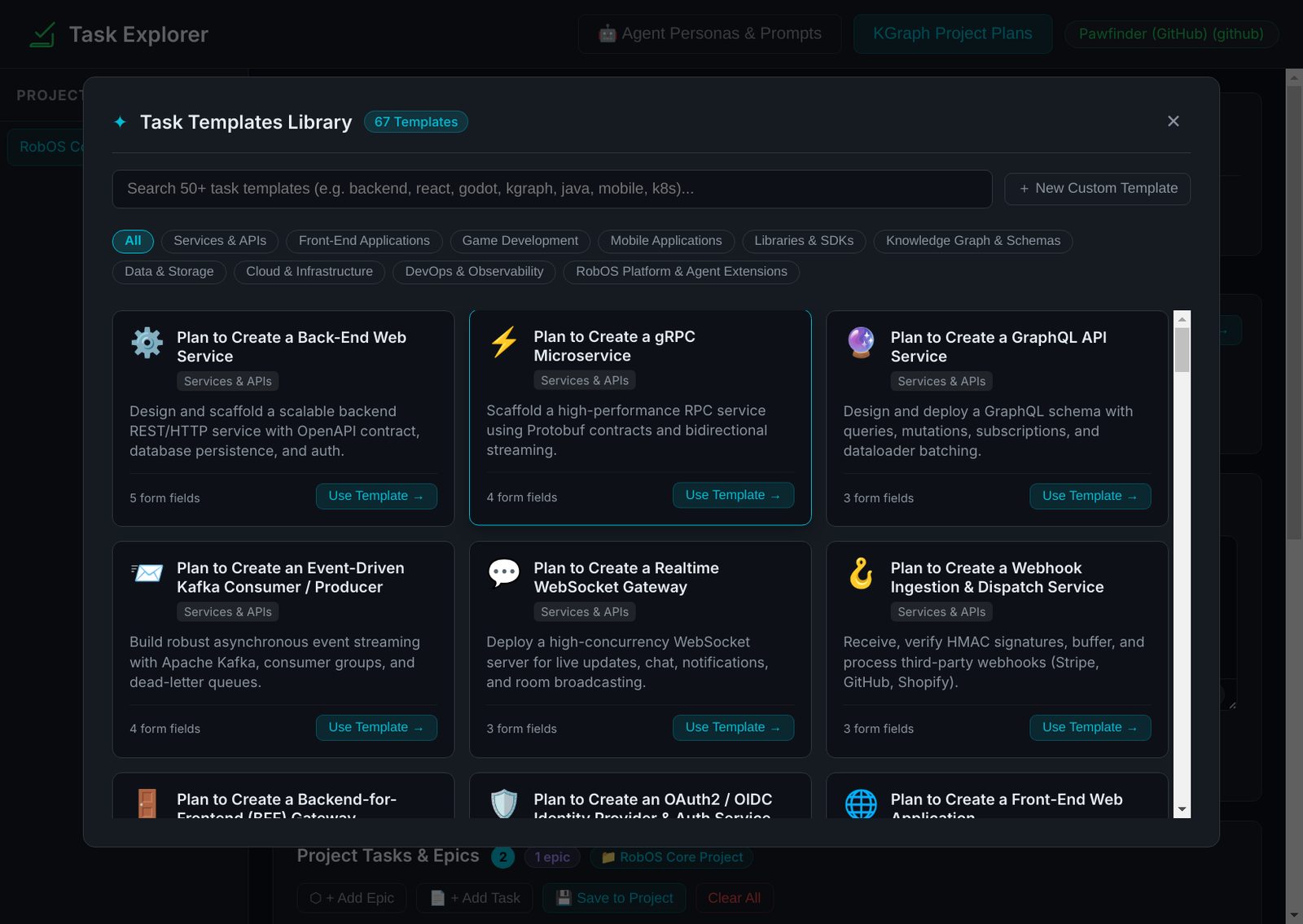Click the sparkle icon beside Task Templates Library
The width and height of the screenshot is (1303, 924).
[x=120, y=122]
